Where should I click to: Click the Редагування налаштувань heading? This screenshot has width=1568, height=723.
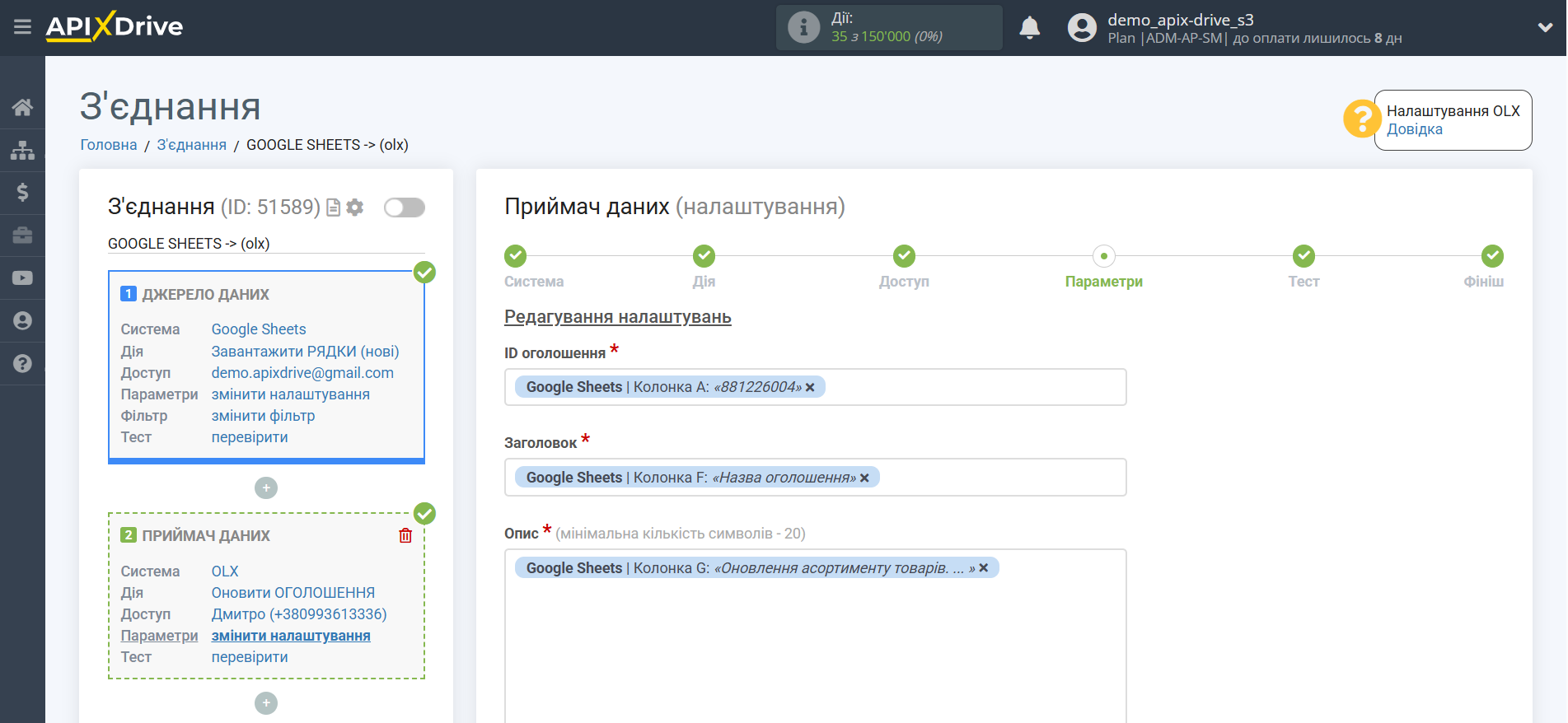[617, 317]
